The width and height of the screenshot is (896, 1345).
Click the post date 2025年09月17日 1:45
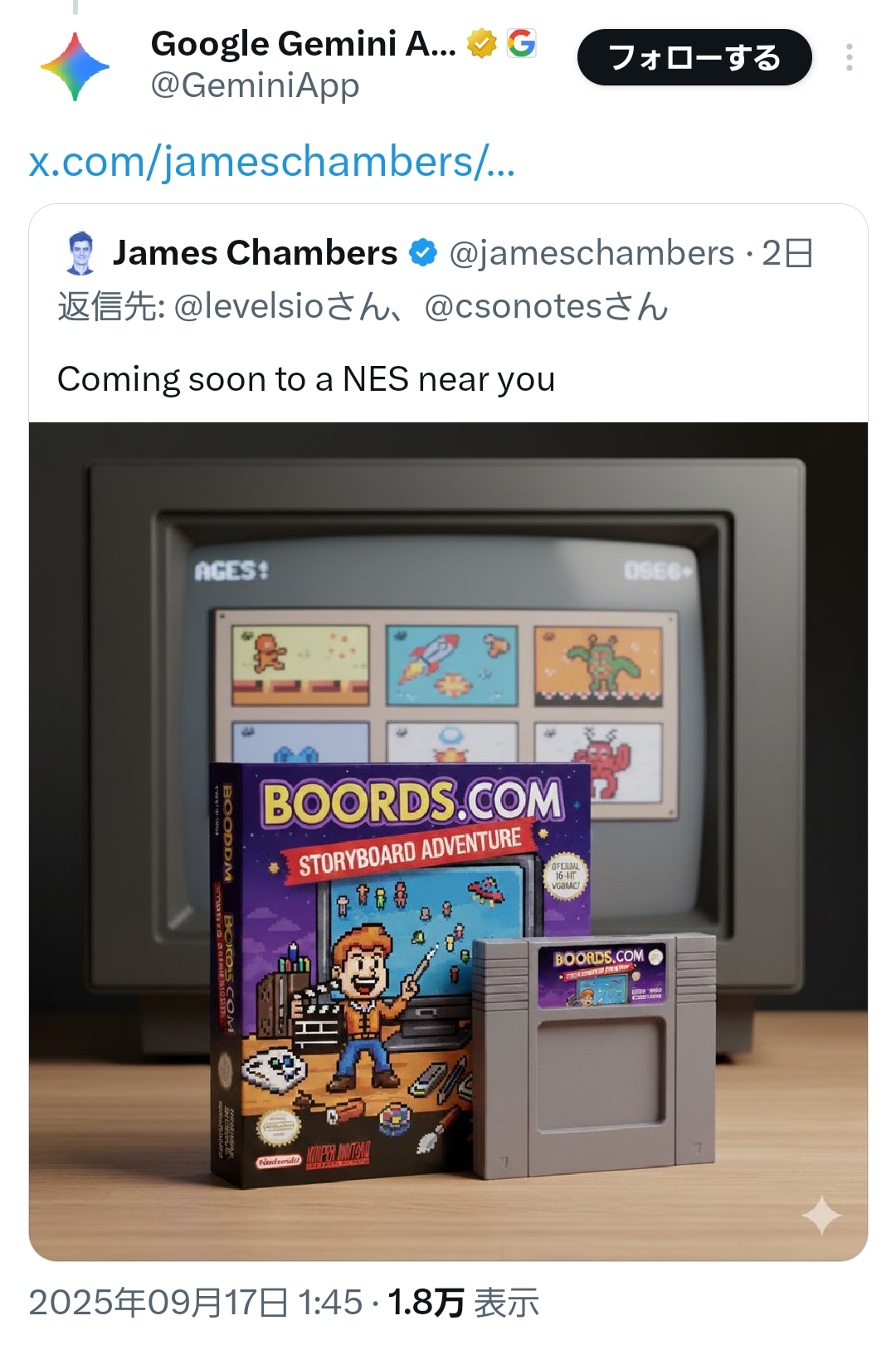(196, 1302)
